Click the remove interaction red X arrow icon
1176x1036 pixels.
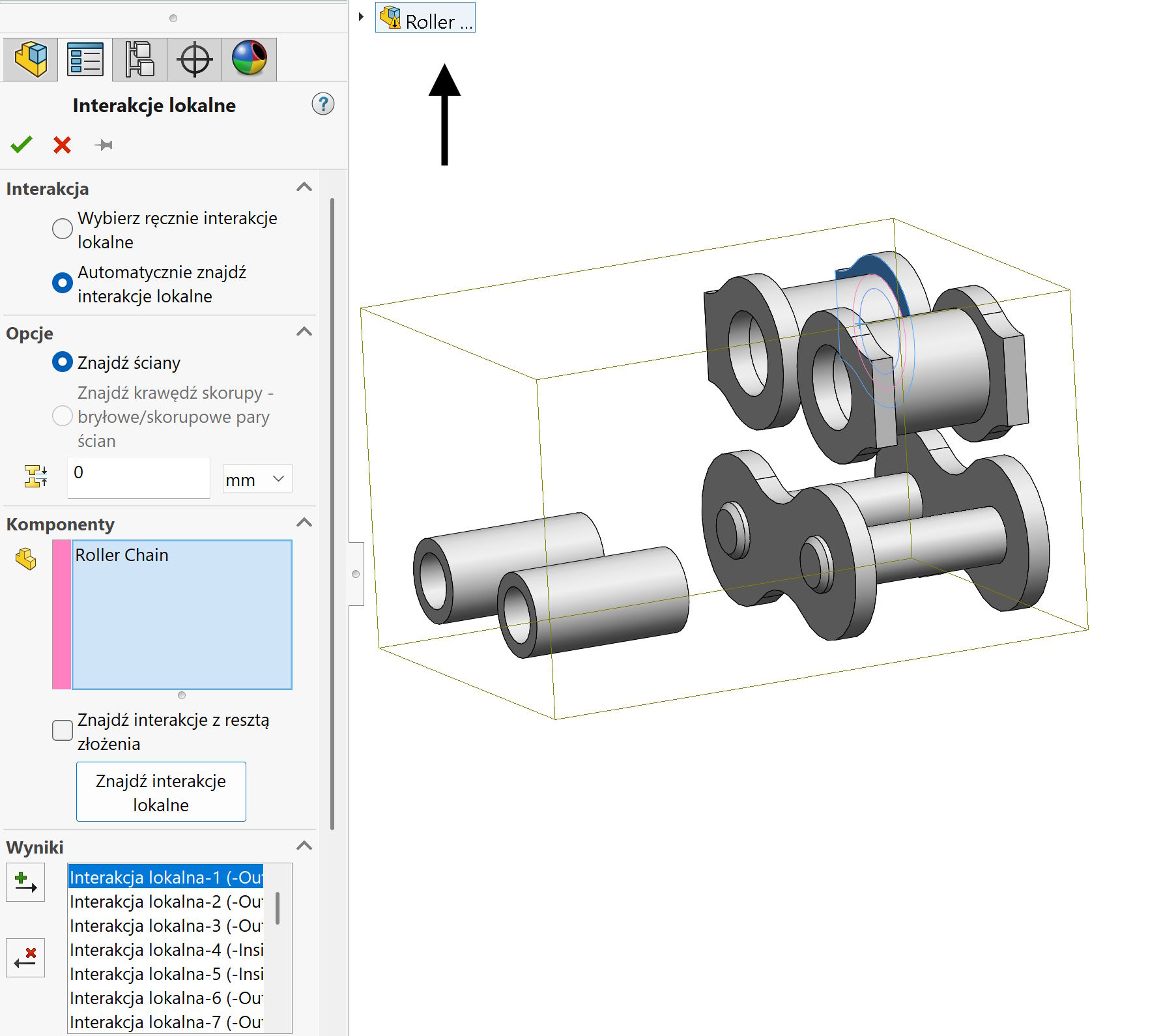[x=25, y=958]
